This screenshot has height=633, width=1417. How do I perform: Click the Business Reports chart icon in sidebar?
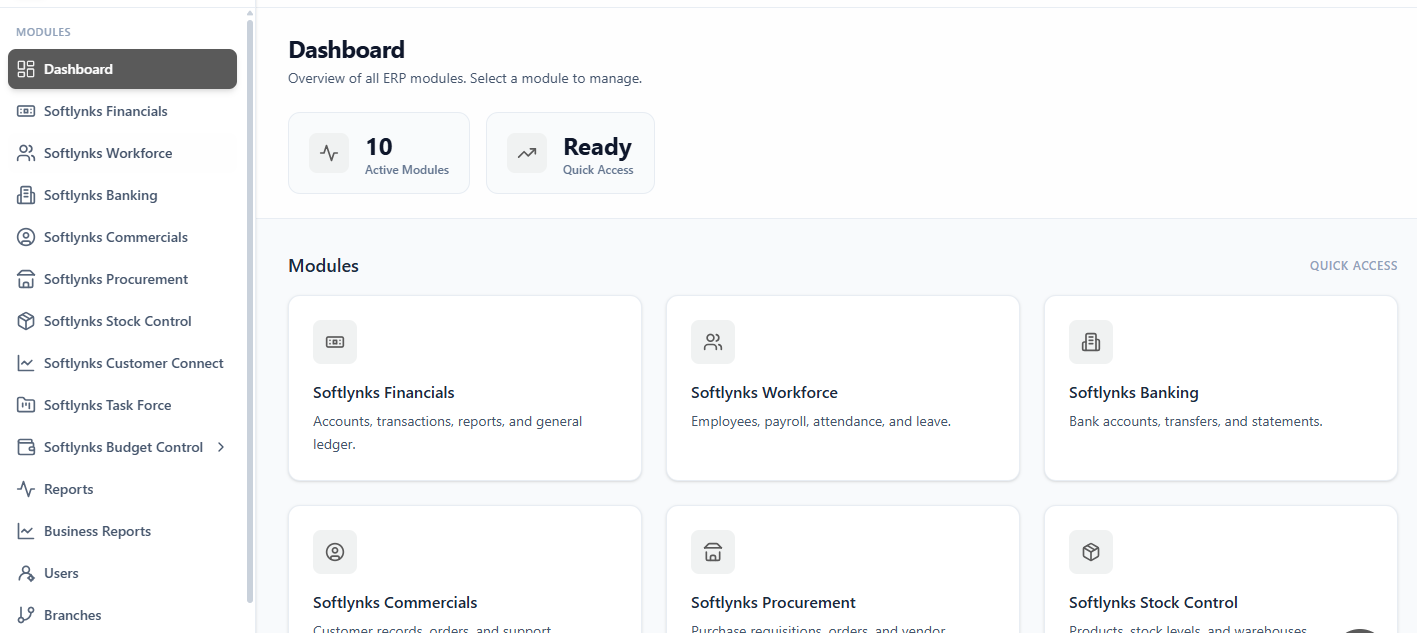click(26, 531)
